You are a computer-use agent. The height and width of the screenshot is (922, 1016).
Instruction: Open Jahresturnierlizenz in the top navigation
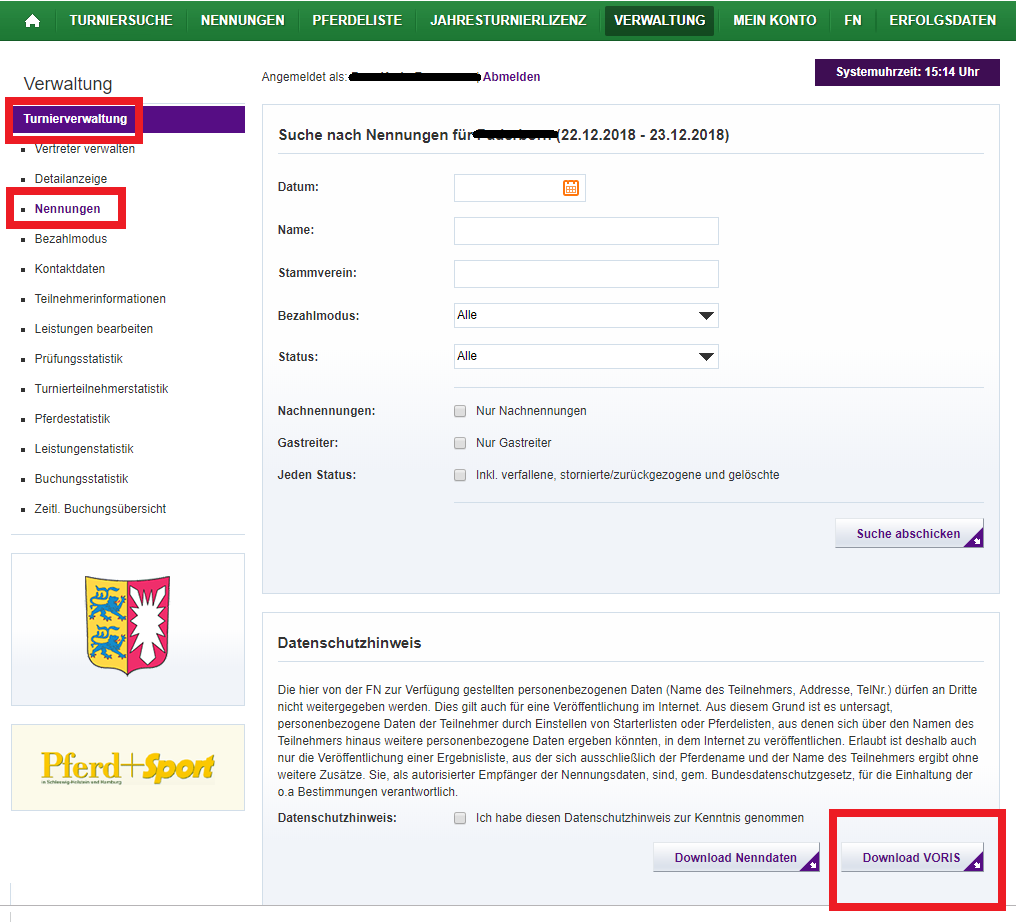pos(508,20)
